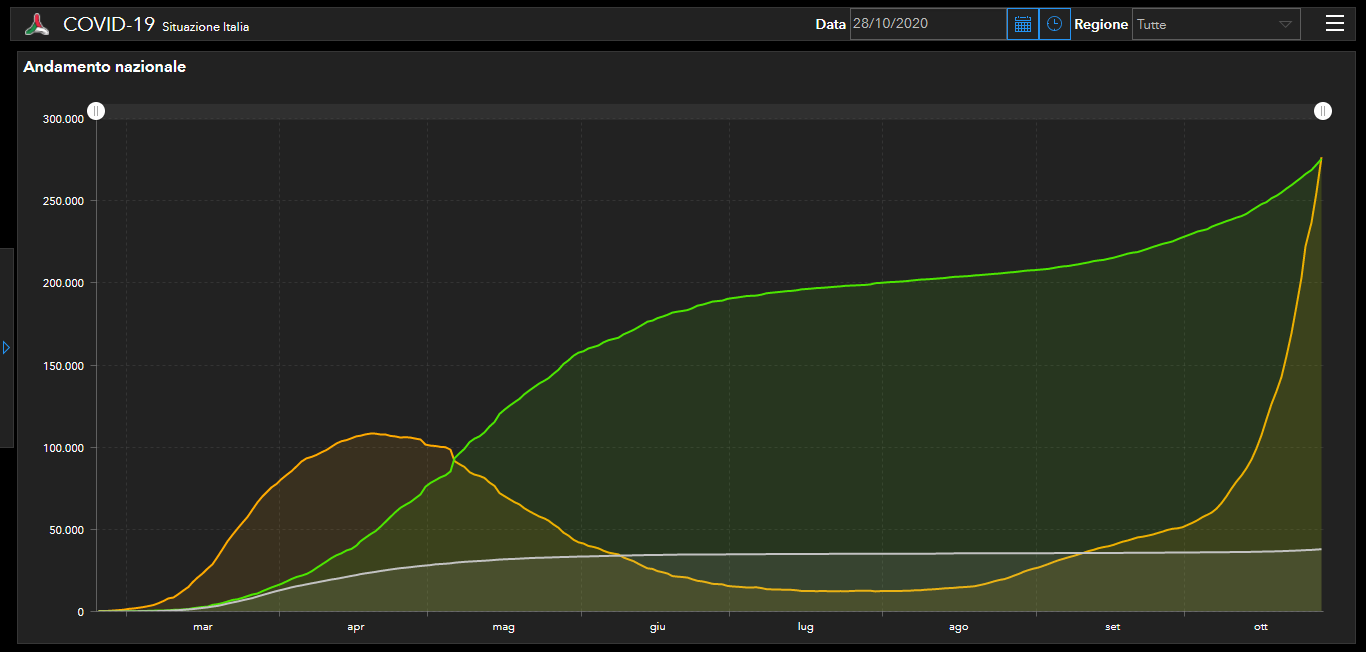Click the middle of the chart range bar
This screenshot has width=1366, height=652.
[708, 111]
